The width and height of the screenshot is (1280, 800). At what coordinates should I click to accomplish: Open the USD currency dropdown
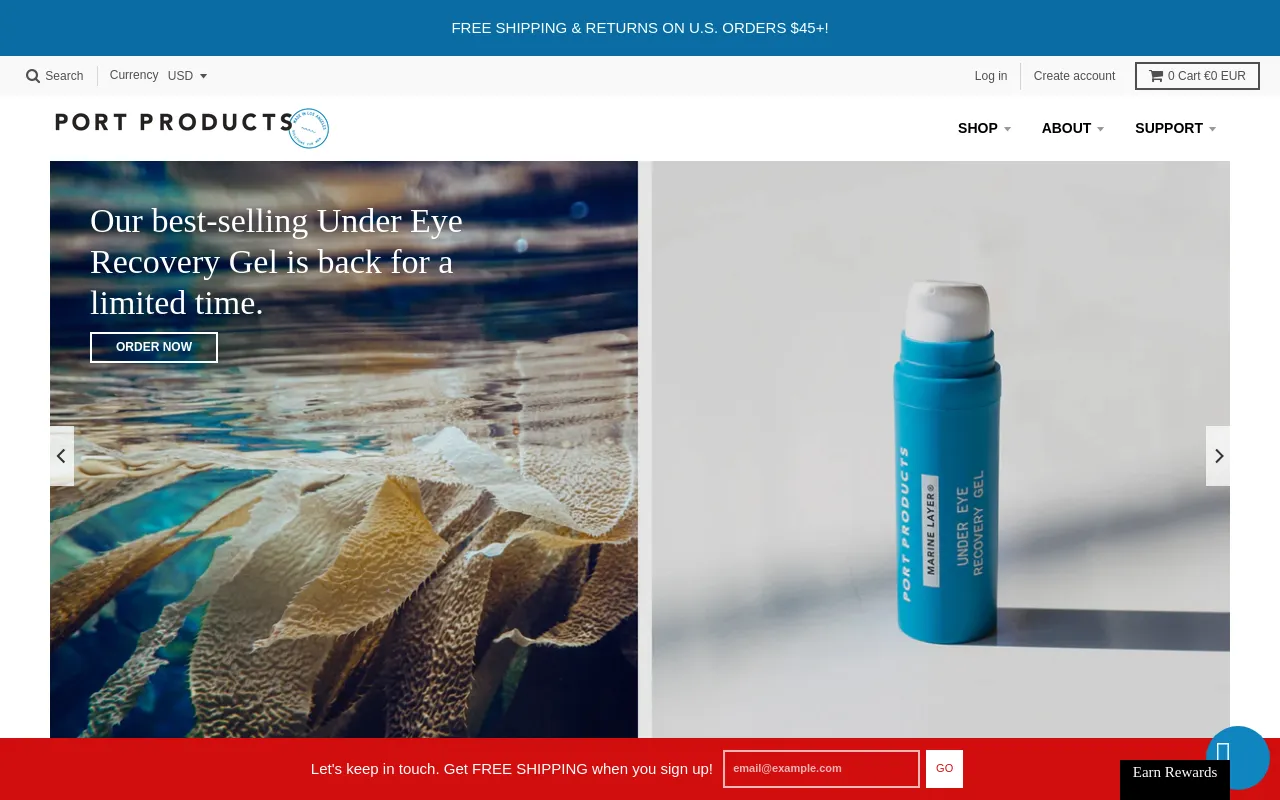[188, 76]
